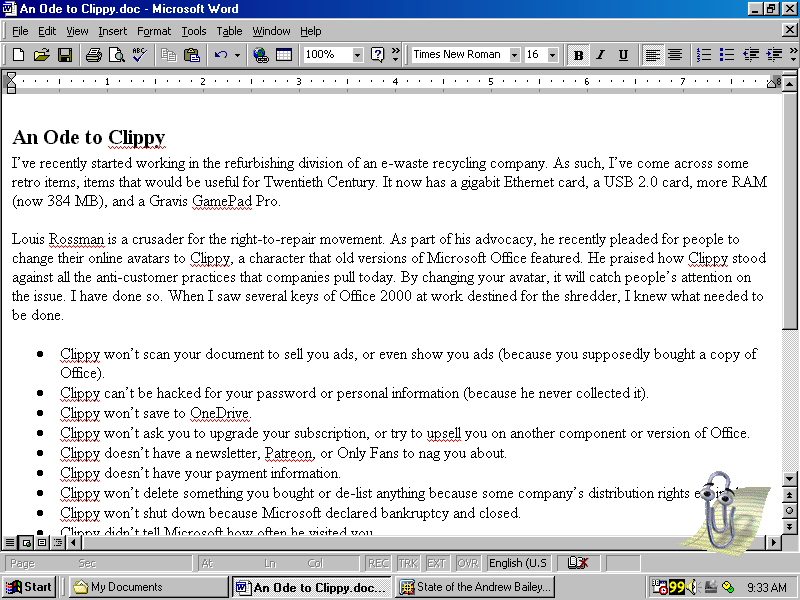This screenshot has height=600, width=800.
Task: Create a new blank document
Action: 18,55
